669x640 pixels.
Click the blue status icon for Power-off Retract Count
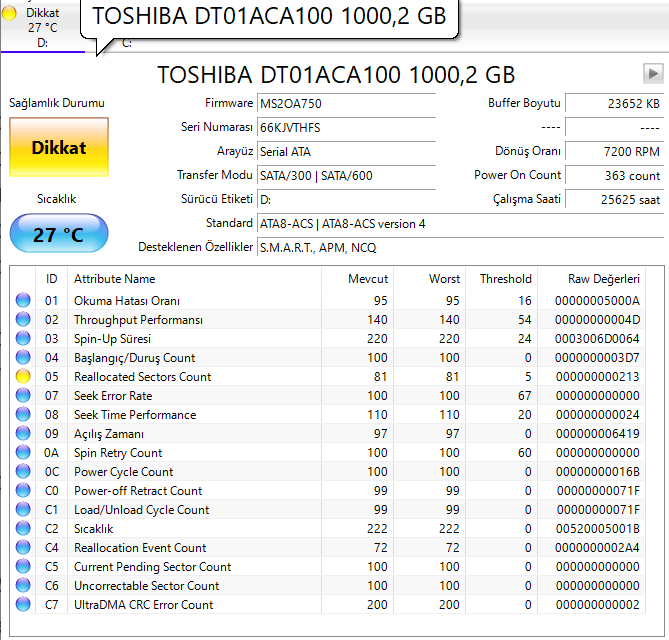pos(23,490)
